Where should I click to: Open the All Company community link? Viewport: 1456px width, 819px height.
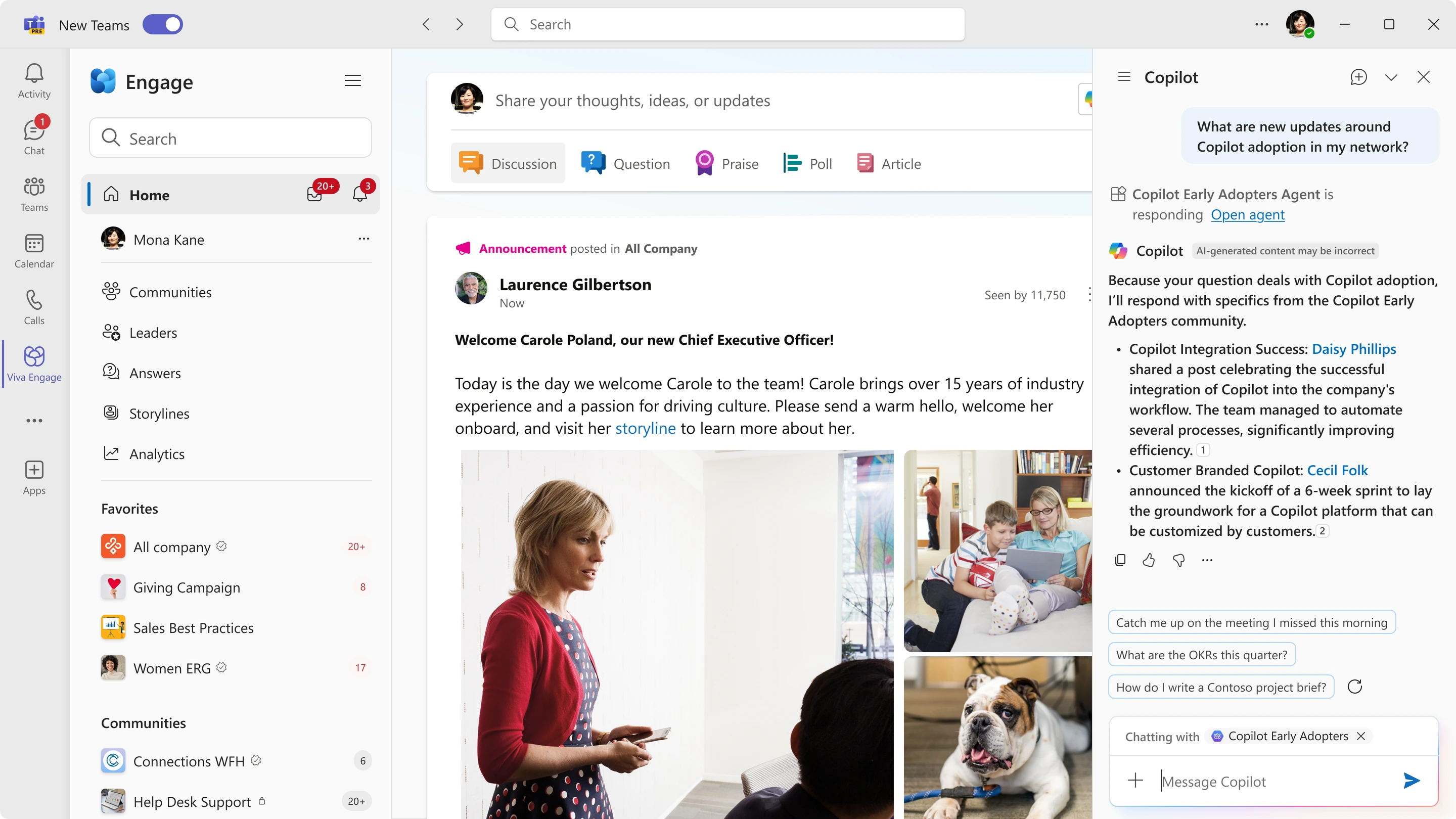click(x=661, y=249)
